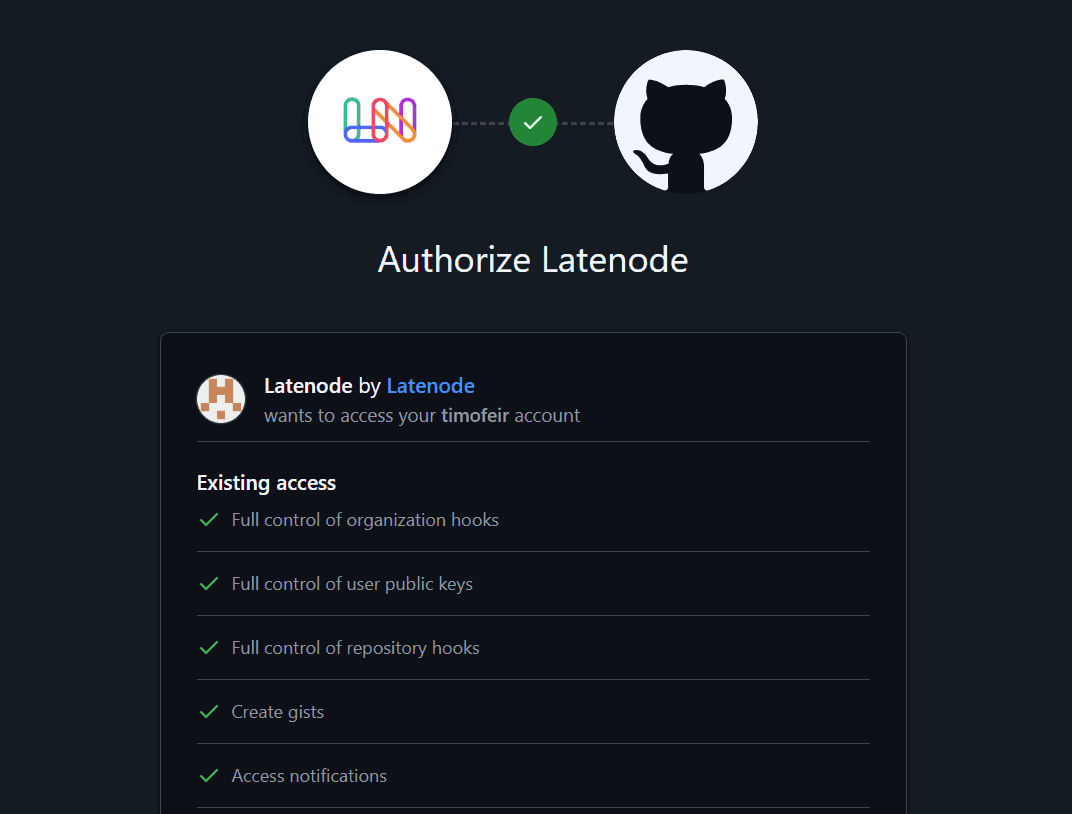This screenshot has width=1072, height=814.
Task: Open the blue Latenode developer link
Action: tap(430, 386)
